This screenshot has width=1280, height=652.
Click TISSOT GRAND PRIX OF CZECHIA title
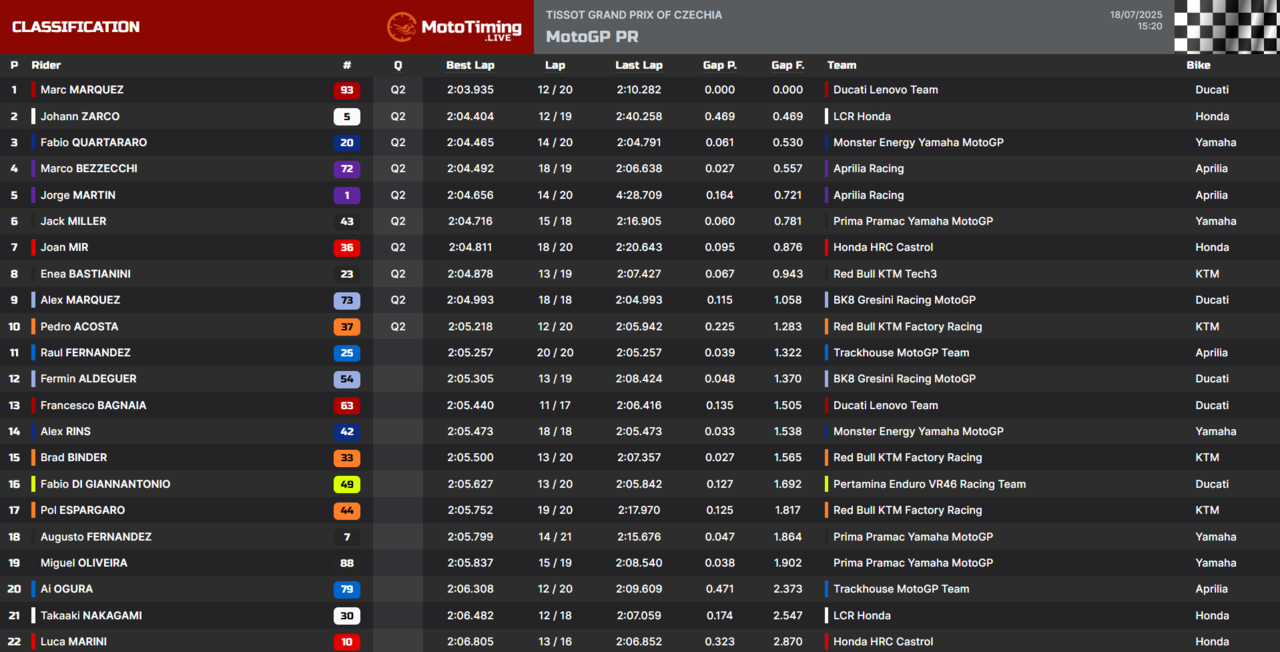coord(634,15)
